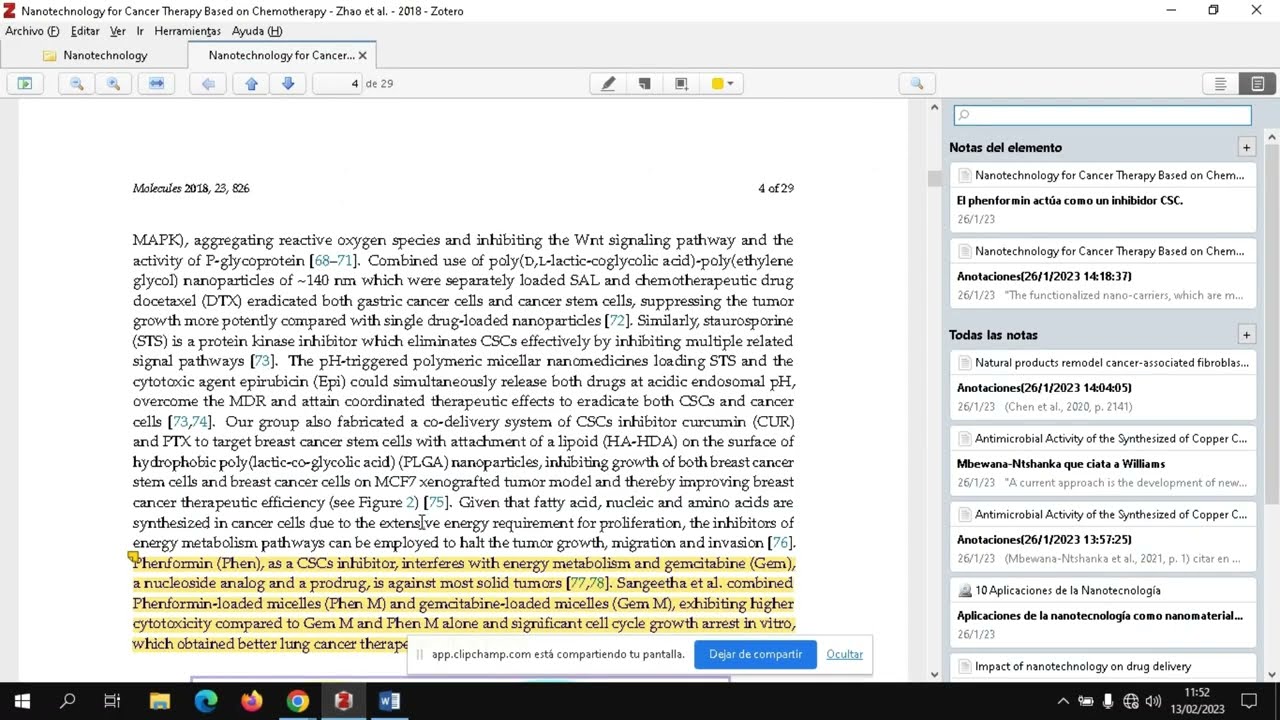Zoom out of the PDF

[x=77, y=84]
